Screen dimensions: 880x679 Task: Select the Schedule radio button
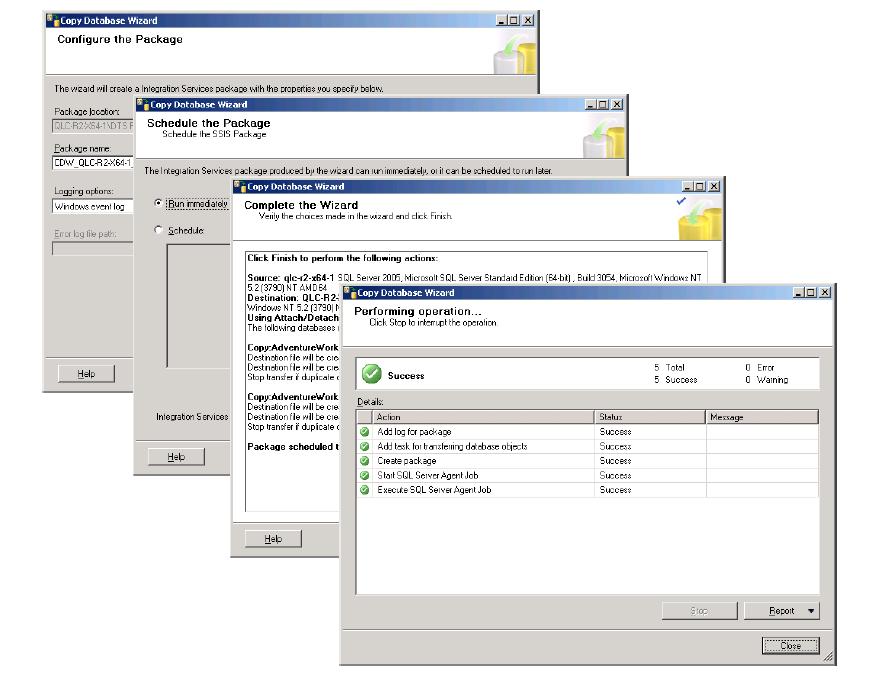point(159,230)
